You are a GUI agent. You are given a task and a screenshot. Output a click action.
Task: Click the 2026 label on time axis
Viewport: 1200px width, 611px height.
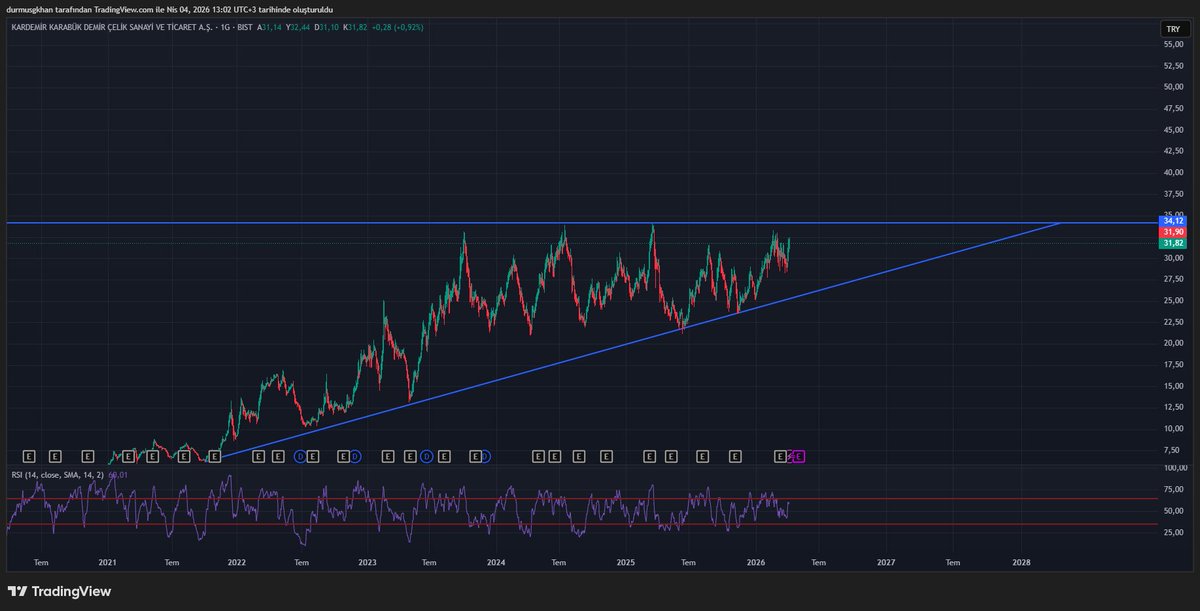pyautogui.click(x=756, y=563)
